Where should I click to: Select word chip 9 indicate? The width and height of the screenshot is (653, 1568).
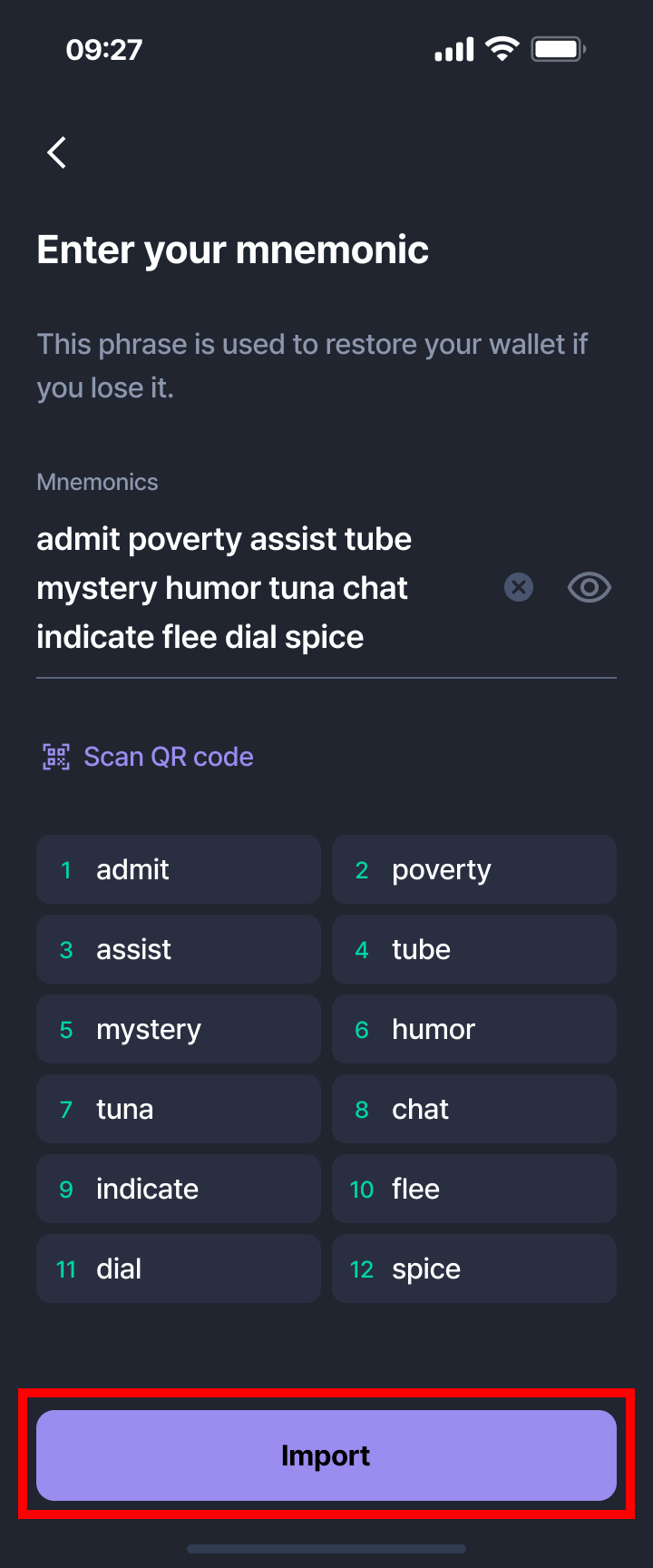(179, 1189)
